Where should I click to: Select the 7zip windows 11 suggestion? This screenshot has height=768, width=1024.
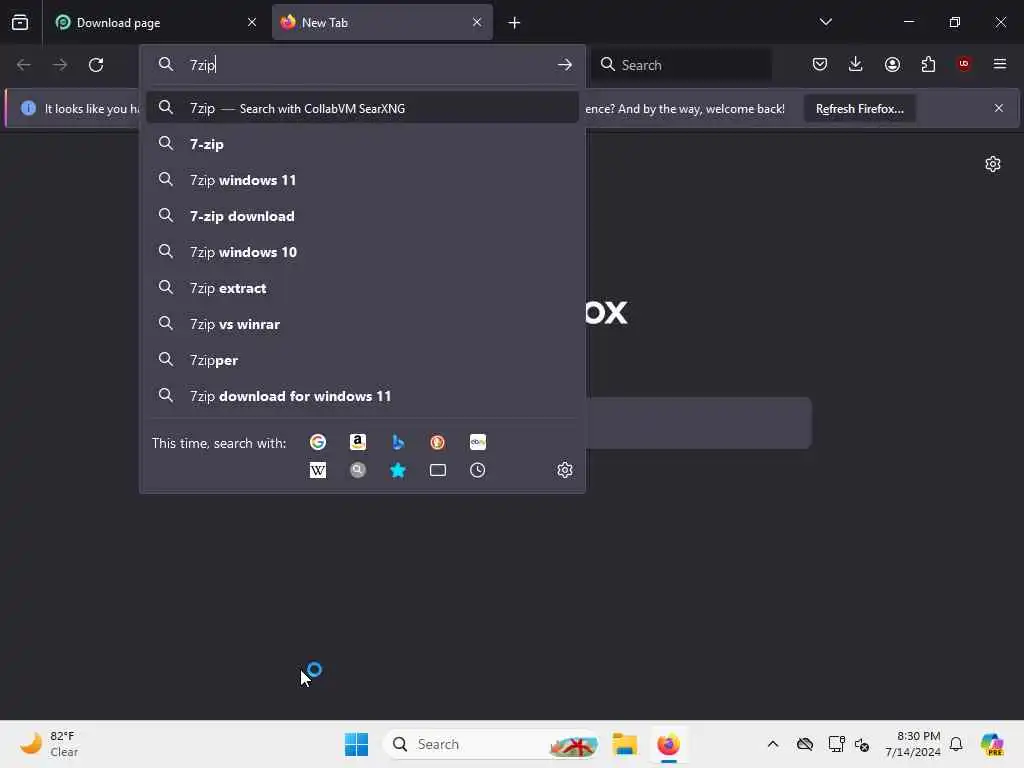[x=362, y=180]
